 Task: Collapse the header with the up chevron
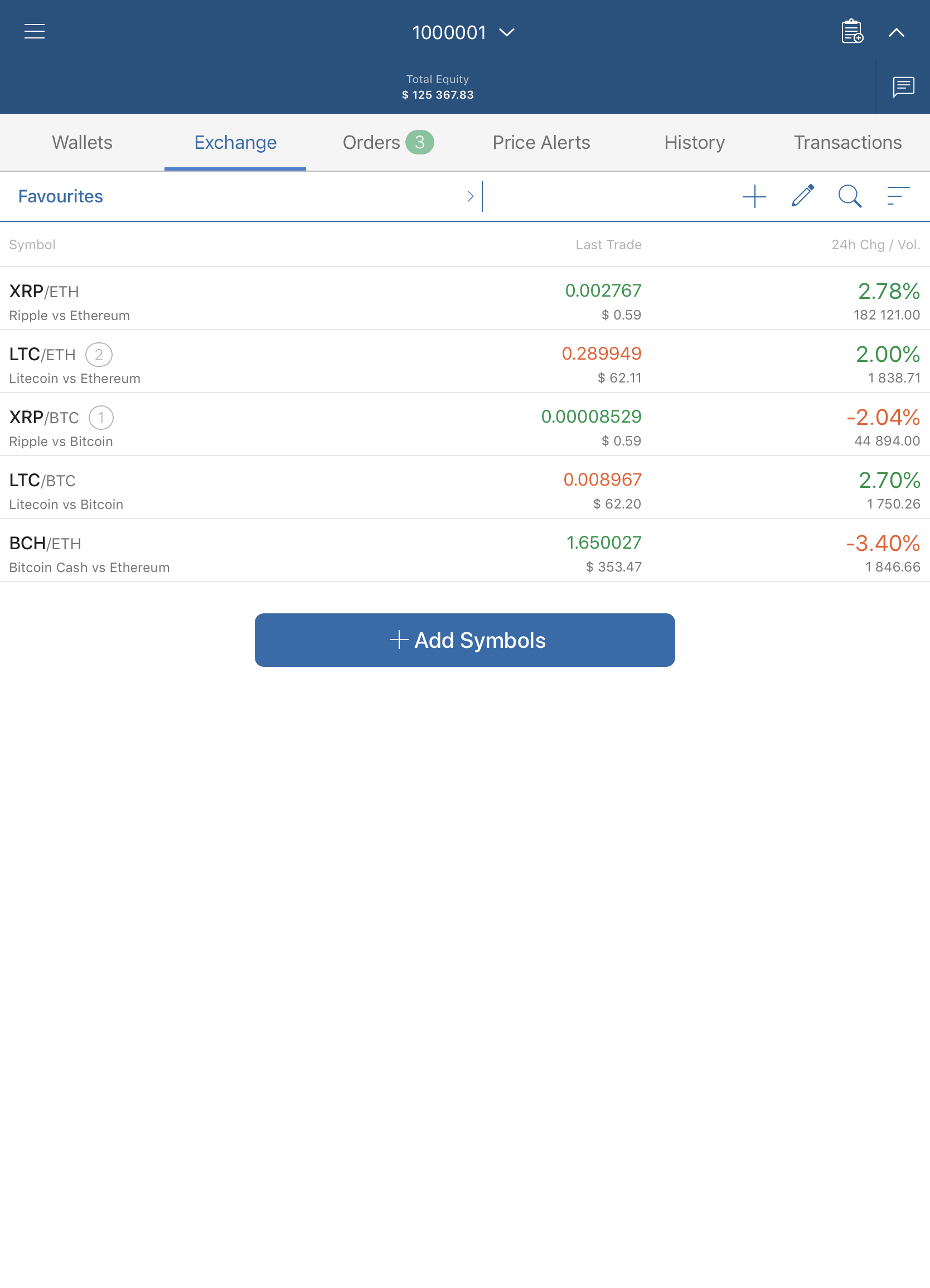tap(897, 32)
